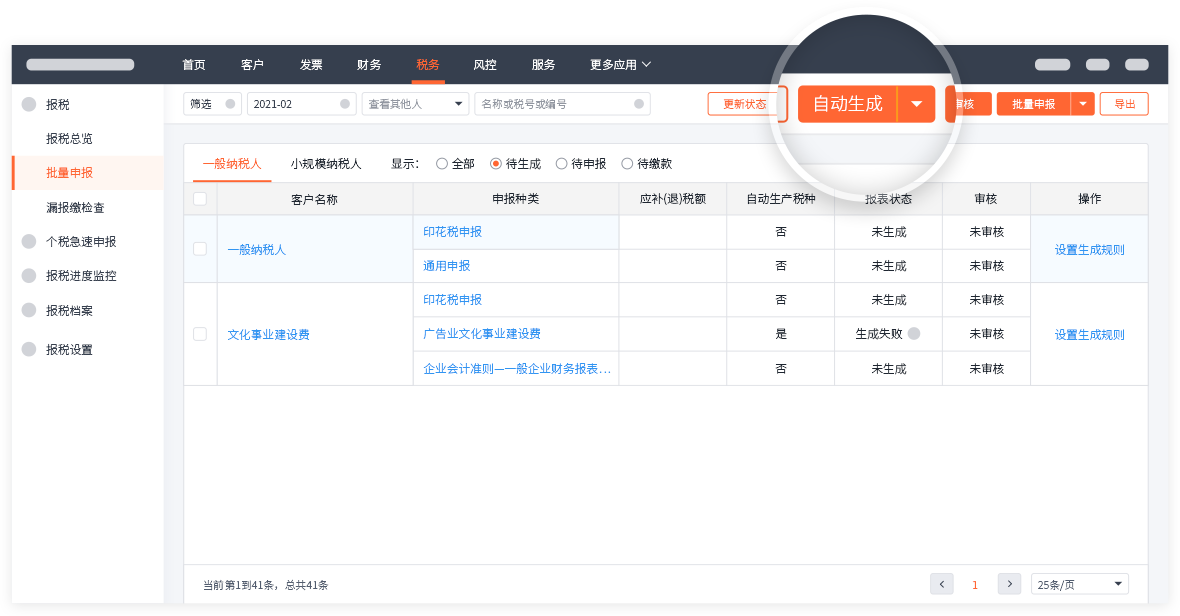Switch to the 一般纳税人 tab
Image resolution: width=1180 pixels, height=616 pixels.
[x=232, y=163]
